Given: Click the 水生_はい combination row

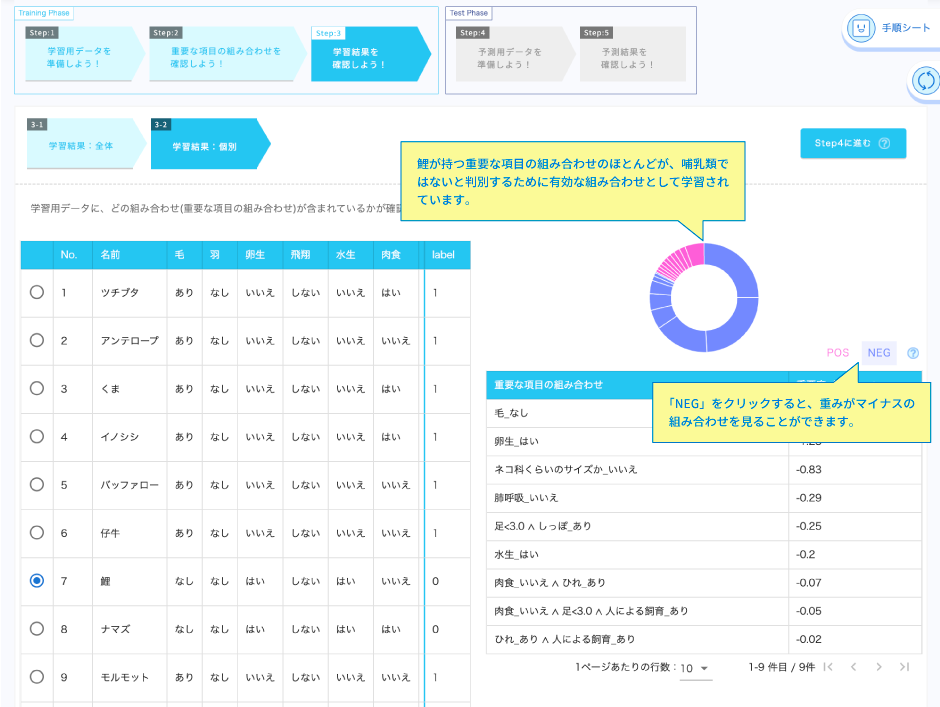Looking at the screenshot, I should (x=704, y=555).
